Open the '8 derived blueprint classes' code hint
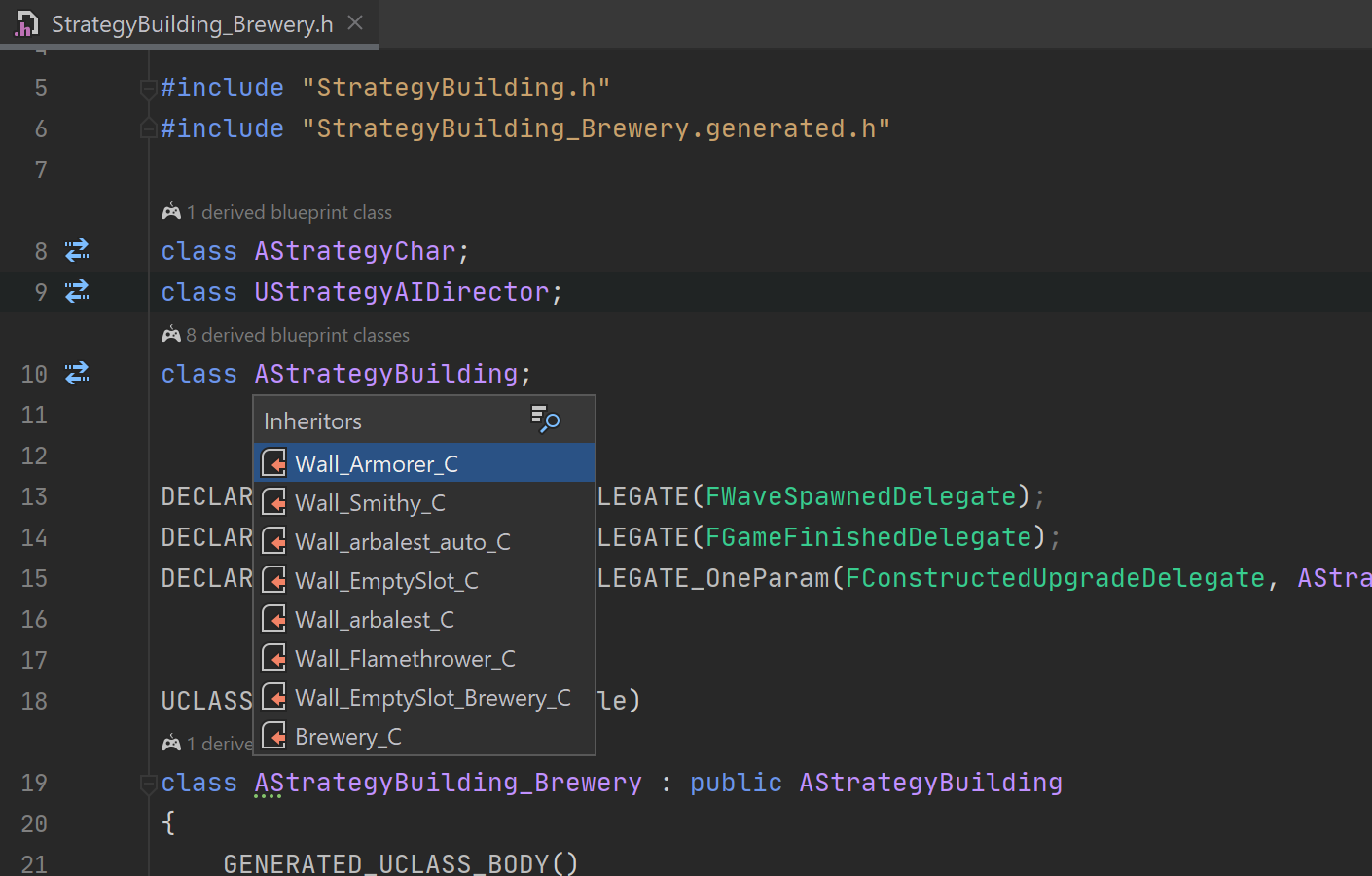Image resolution: width=1372 pixels, height=876 pixels. click(298, 335)
